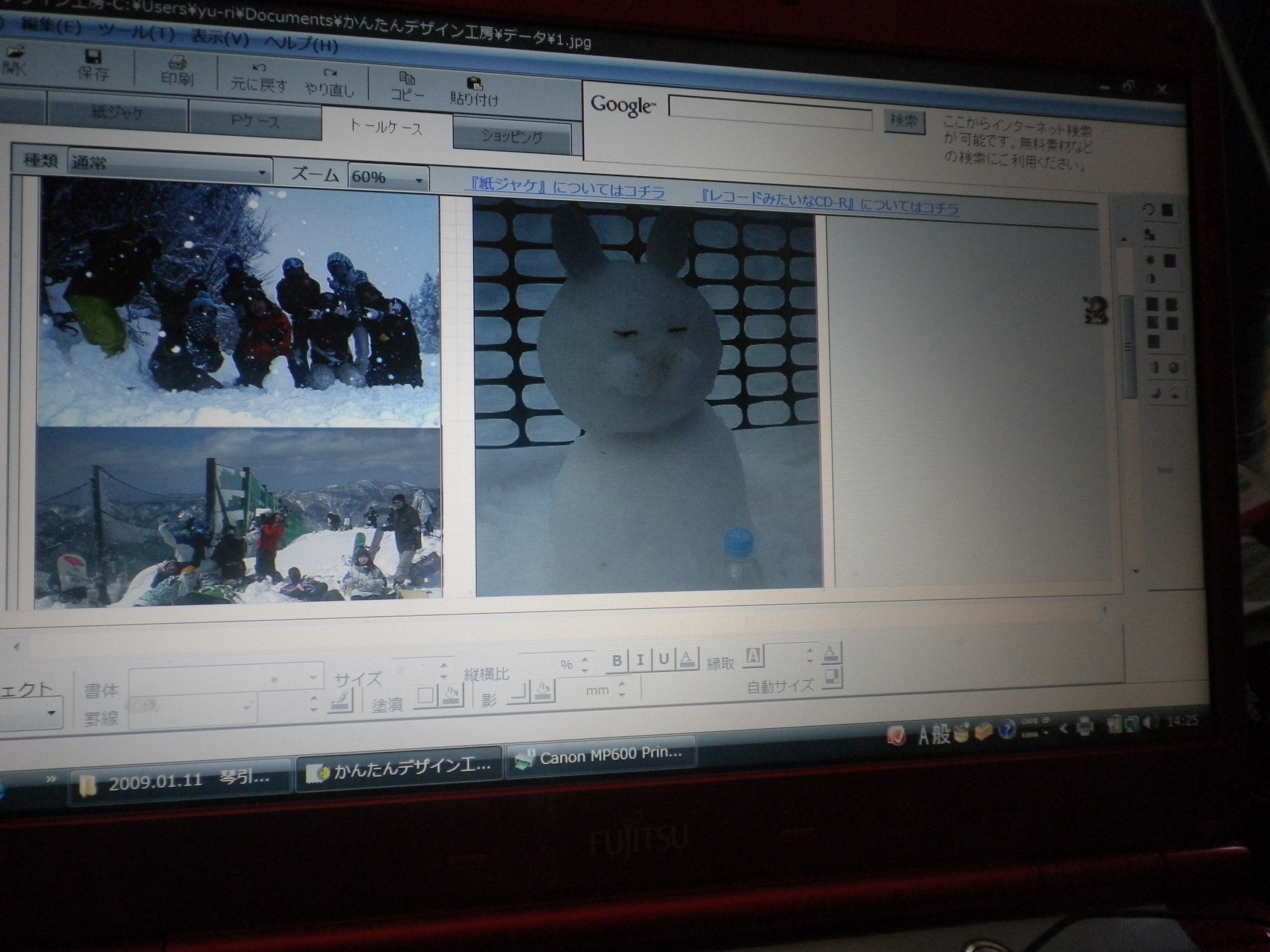
Task: Click the 保存 (Save) toolbar icon
Action: (93, 64)
